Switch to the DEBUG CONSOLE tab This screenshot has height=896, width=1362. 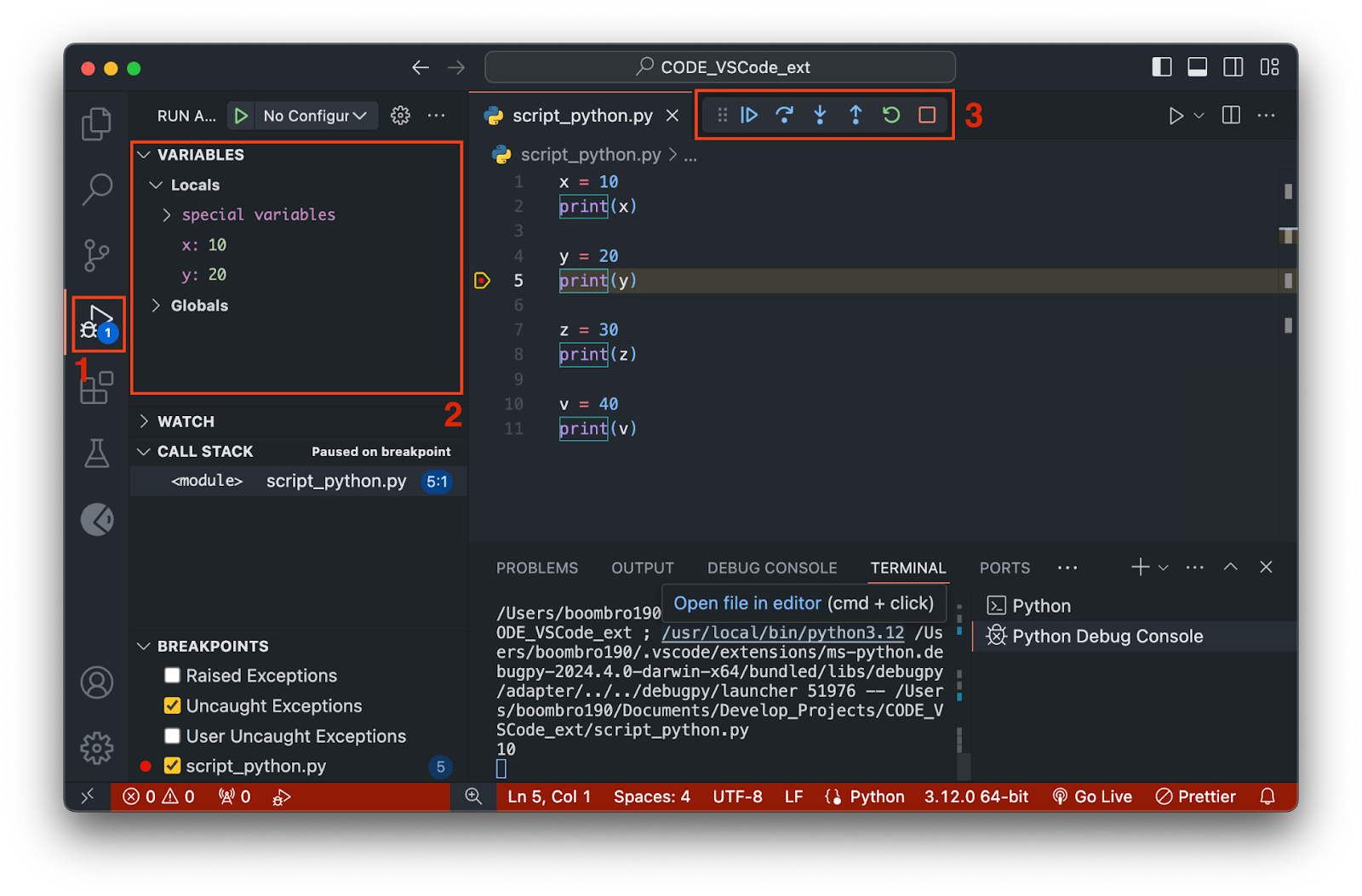click(771, 568)
